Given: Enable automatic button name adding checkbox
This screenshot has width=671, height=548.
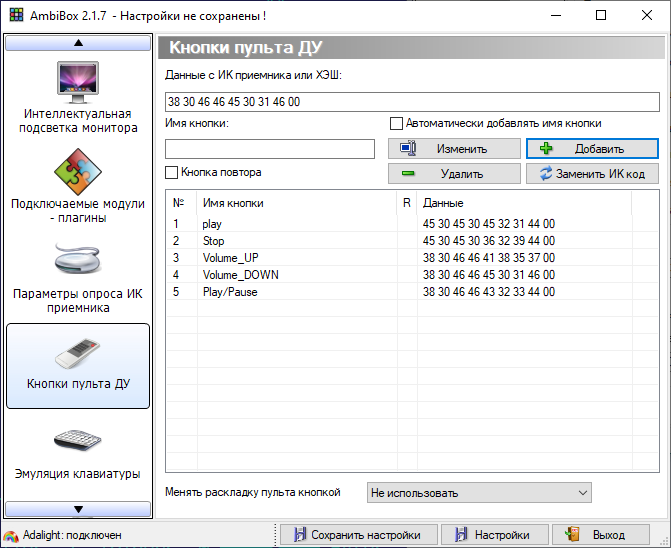Looking at the screenshot, I should pyautogui.click(x=397, y=124).
